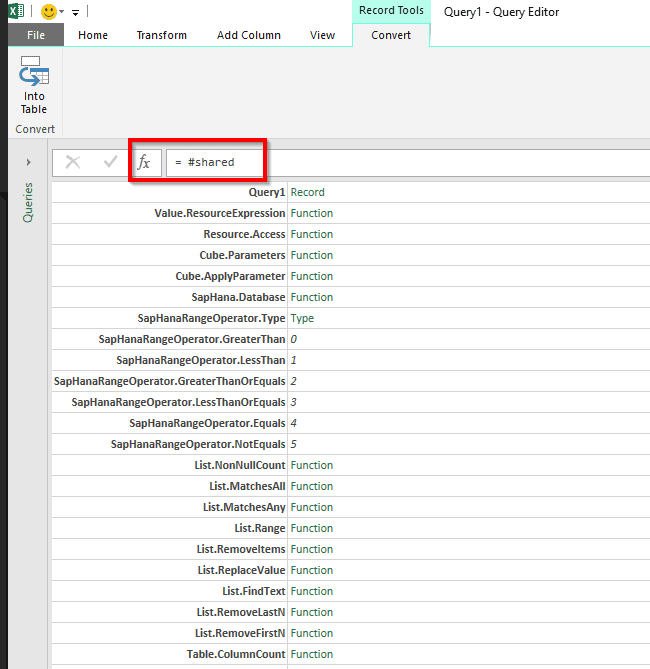
Task: Open Function link for List.Range
Action: pyautogui.click(x=312, y=528)
